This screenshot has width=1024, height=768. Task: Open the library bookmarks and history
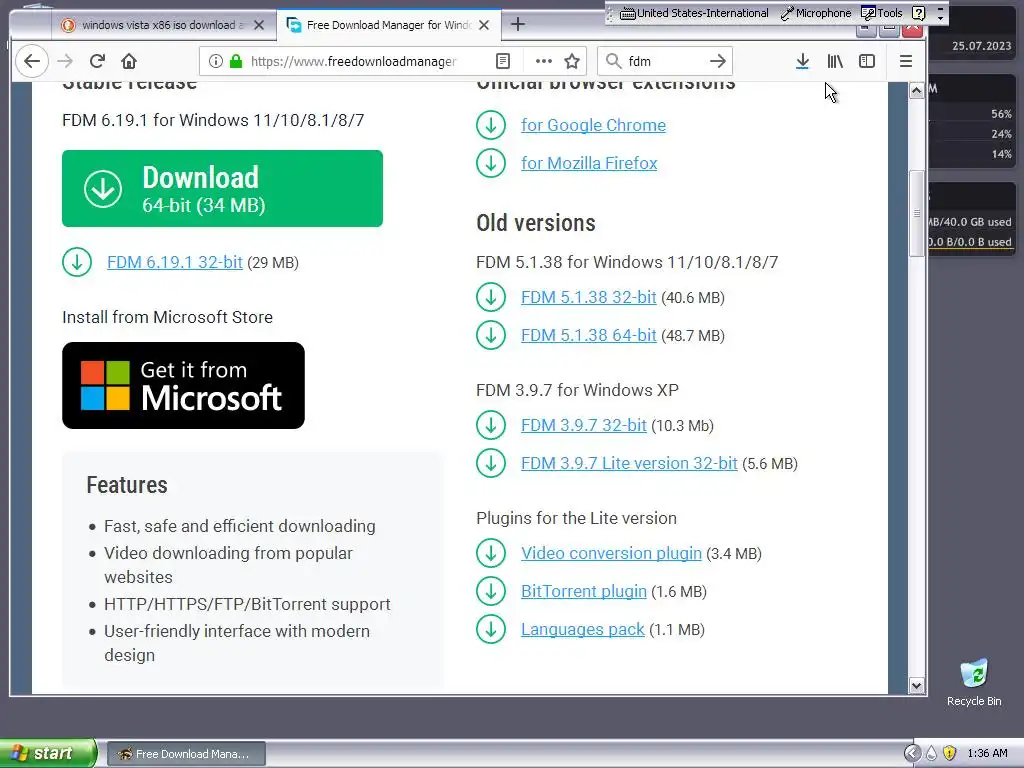[835, 61]
